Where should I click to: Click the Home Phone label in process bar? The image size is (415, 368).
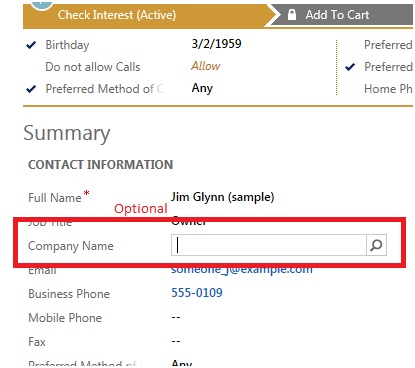[388, 89]
